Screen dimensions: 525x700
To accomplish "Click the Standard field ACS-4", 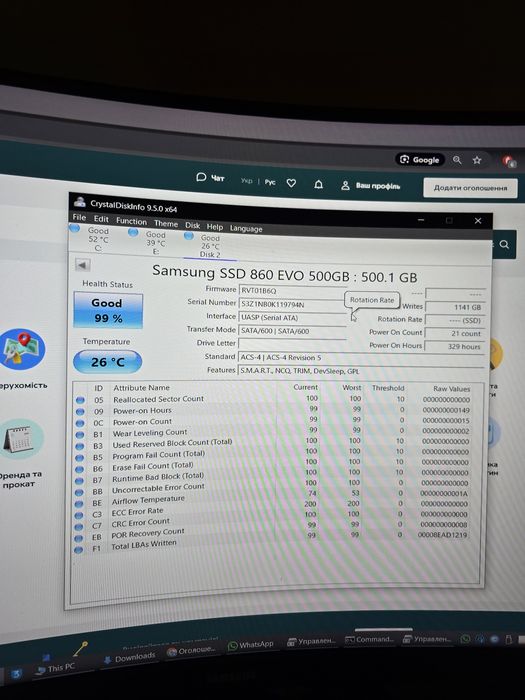I will 362,358.
